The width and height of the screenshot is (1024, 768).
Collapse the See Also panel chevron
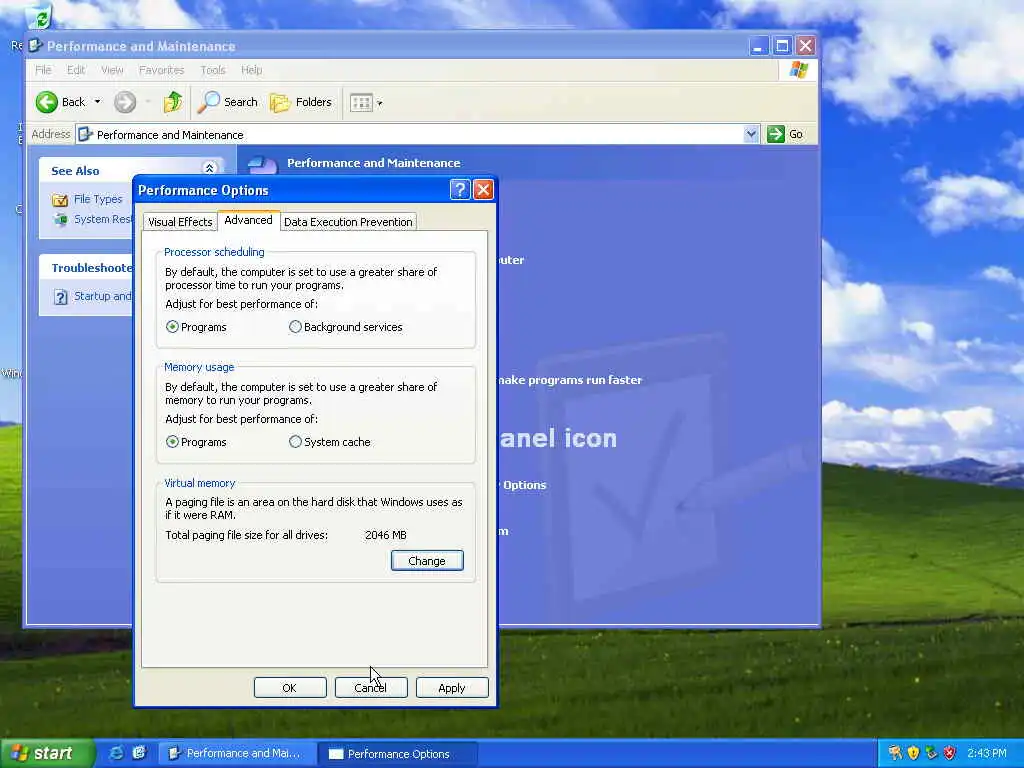coord(210,168)
